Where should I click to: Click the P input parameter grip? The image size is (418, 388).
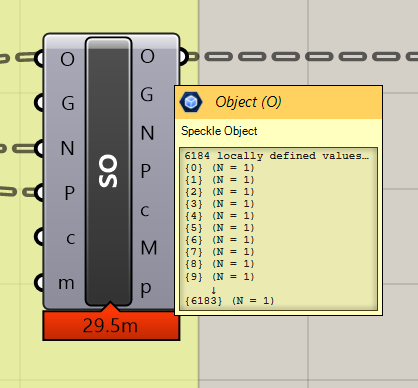coord(39,192)
